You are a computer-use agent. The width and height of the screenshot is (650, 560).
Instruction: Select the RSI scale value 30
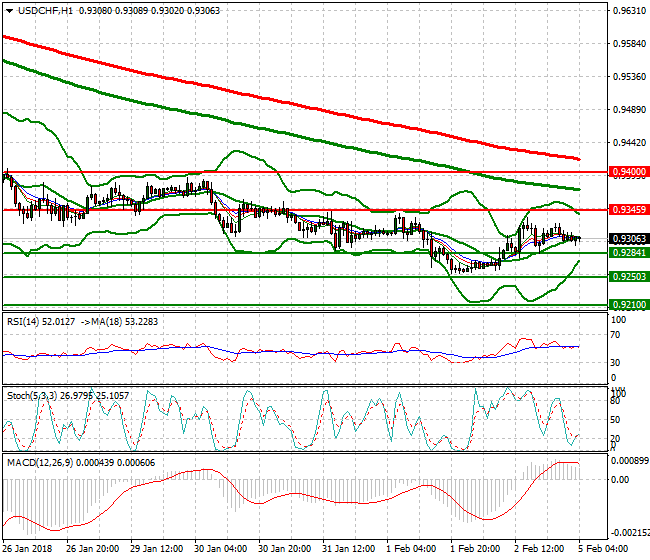coord(616,363)
